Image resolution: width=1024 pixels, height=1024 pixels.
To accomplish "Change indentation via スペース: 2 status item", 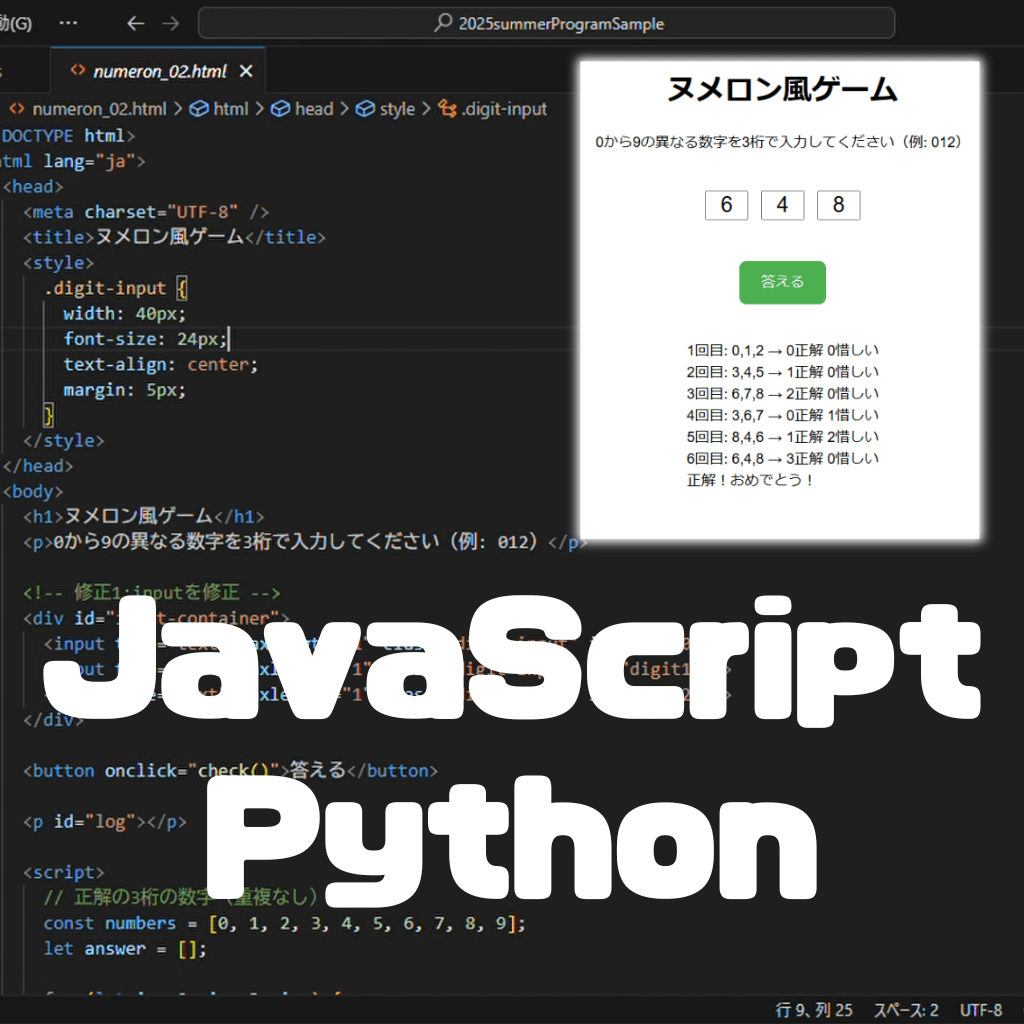I will (906, 1010).
